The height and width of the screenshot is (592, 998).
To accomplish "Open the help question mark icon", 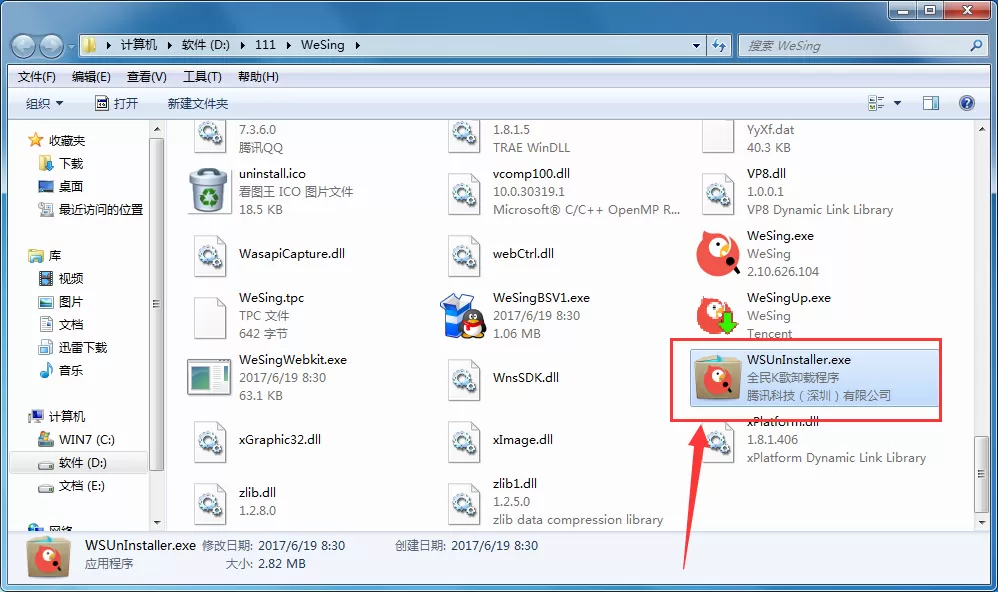I will click(966, 103).
